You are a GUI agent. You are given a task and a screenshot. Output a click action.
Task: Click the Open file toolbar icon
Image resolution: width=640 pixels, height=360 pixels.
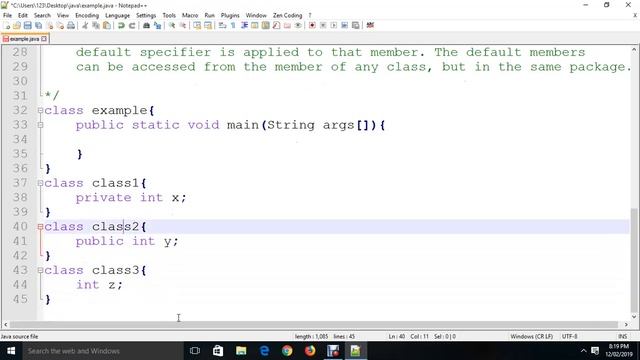click(17, 25)
